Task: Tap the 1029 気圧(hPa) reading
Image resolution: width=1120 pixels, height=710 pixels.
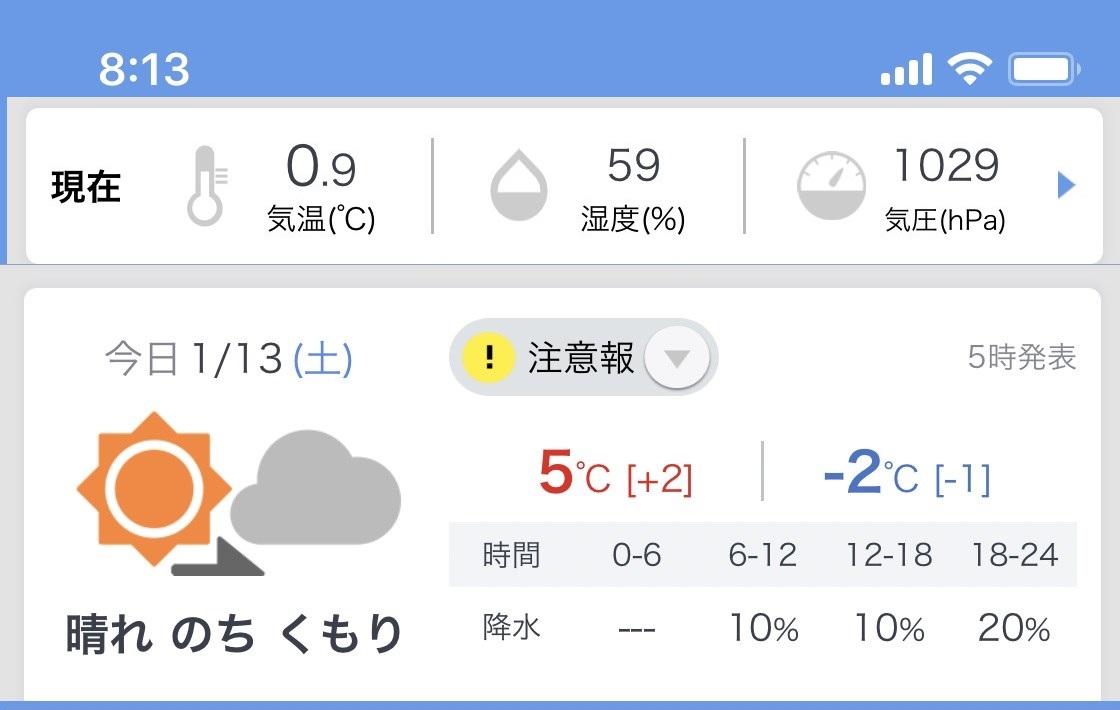Action: click(x=946, y=189)
